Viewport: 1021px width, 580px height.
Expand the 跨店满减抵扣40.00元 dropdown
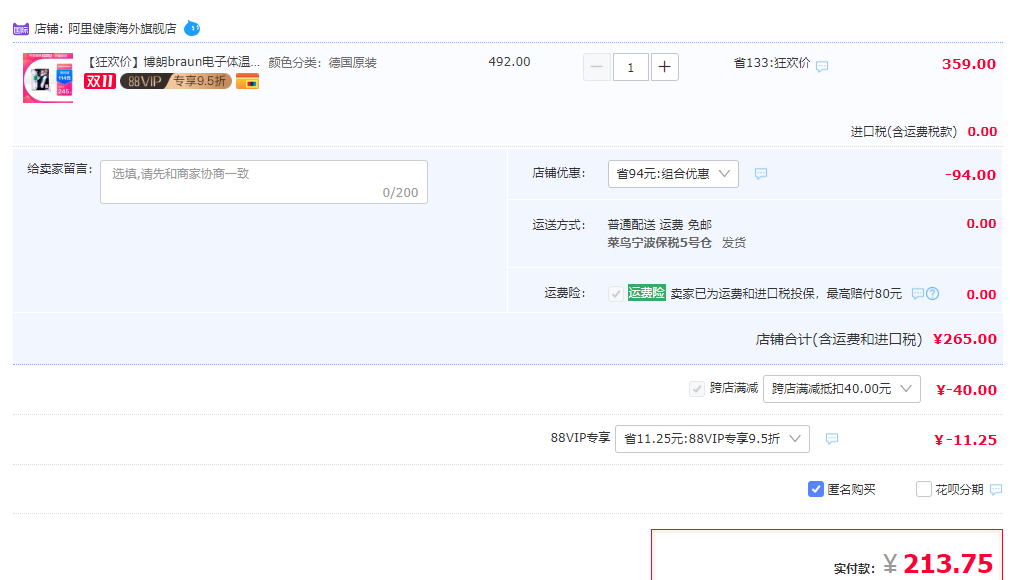click(842, 389)
